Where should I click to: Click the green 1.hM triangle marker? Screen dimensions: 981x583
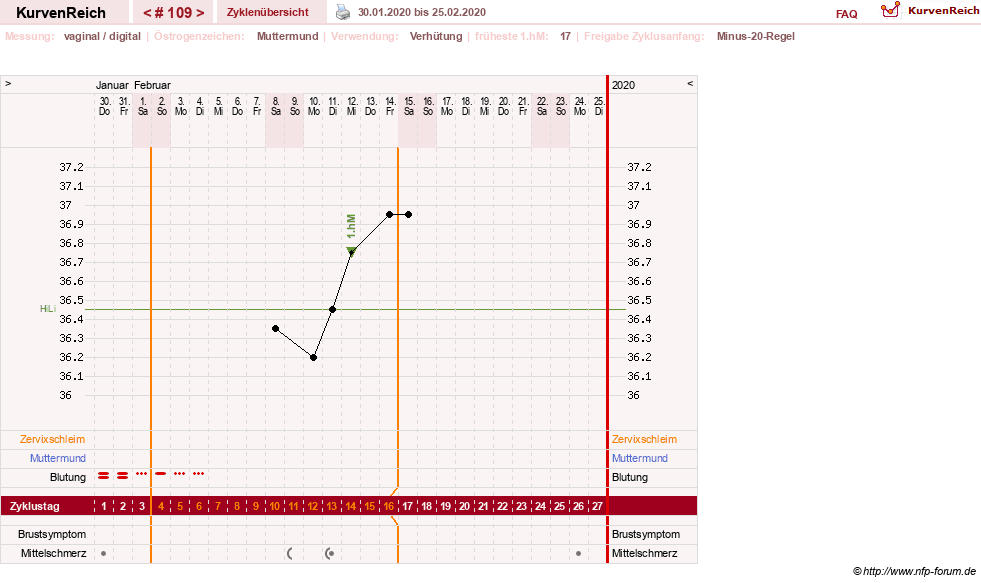coord(352,251)
